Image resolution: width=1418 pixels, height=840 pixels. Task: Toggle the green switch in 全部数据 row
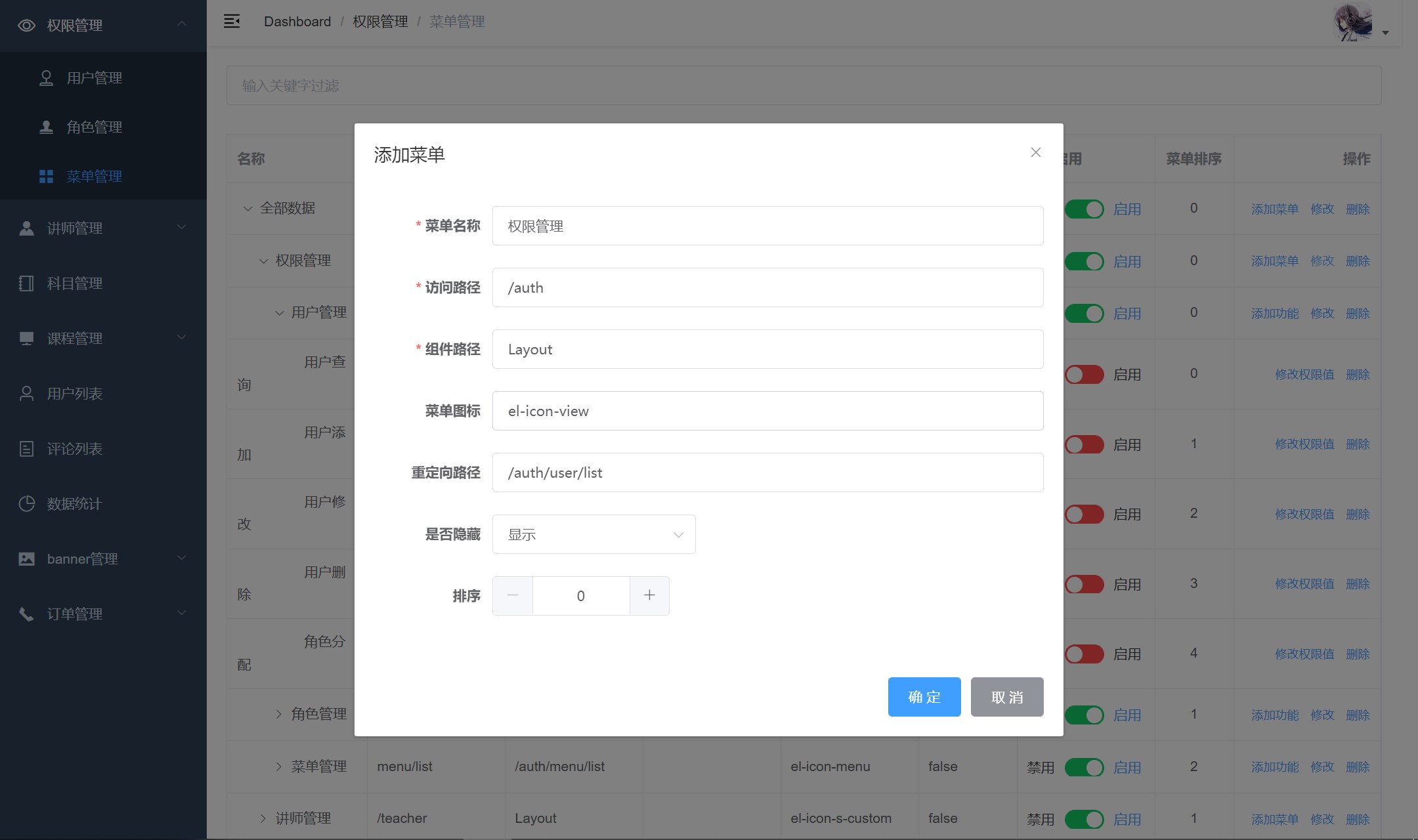pos(1084,209)
